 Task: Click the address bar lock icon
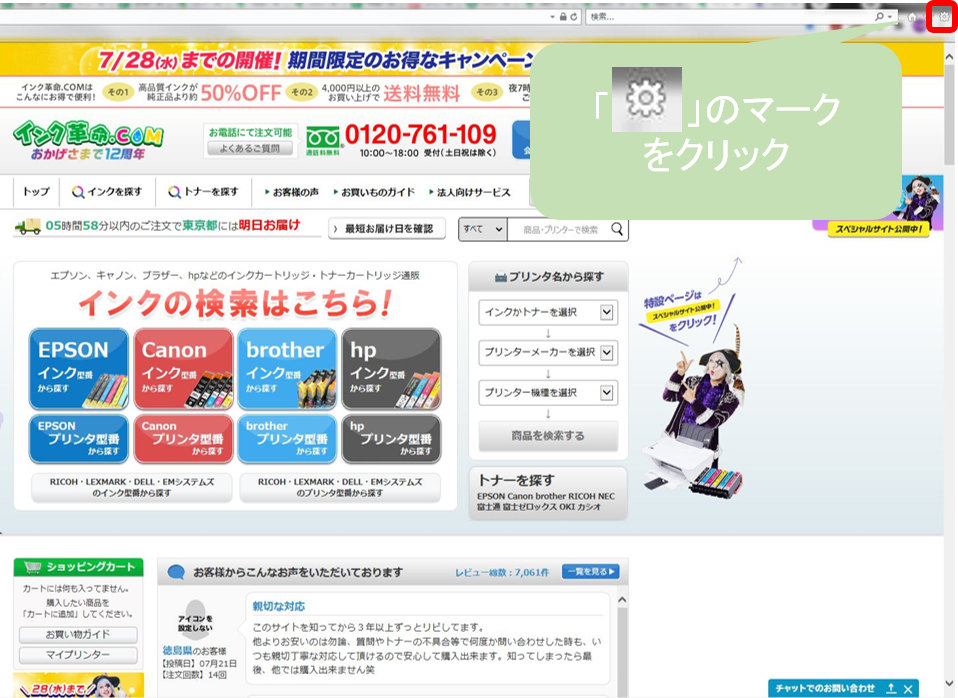pyautogui.click(x=563, y=17)
